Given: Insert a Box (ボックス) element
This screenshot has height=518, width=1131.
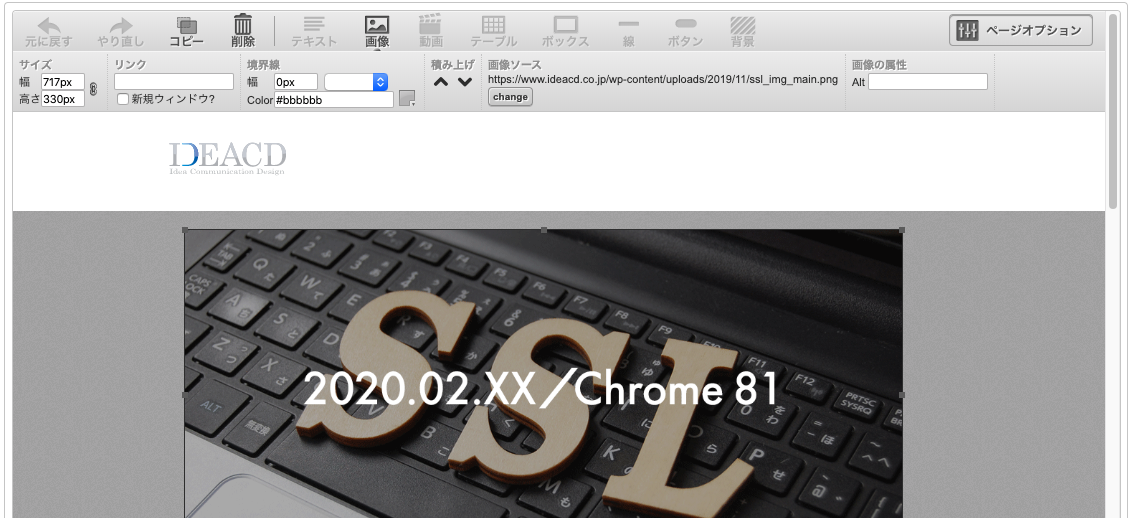Looking at the screenshot, I should point(566,32).
